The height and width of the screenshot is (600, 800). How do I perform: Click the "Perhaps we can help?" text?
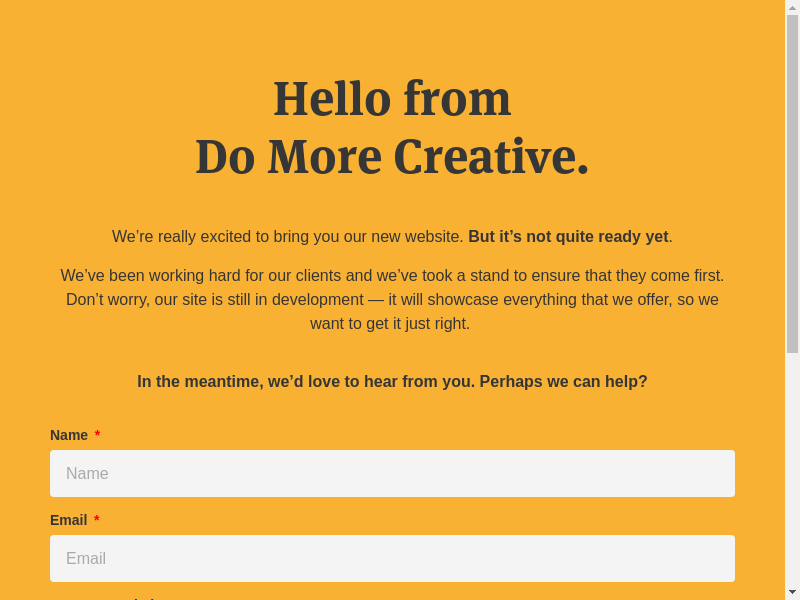coord(563,382)
